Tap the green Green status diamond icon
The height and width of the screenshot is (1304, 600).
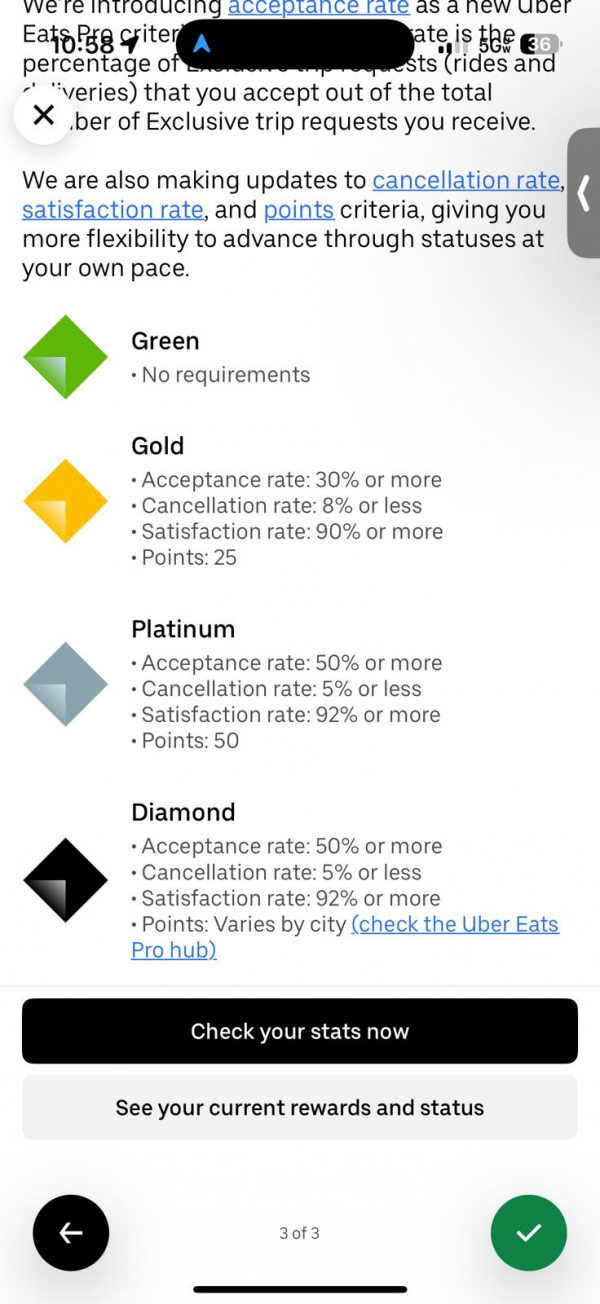(x=65, y=357)
